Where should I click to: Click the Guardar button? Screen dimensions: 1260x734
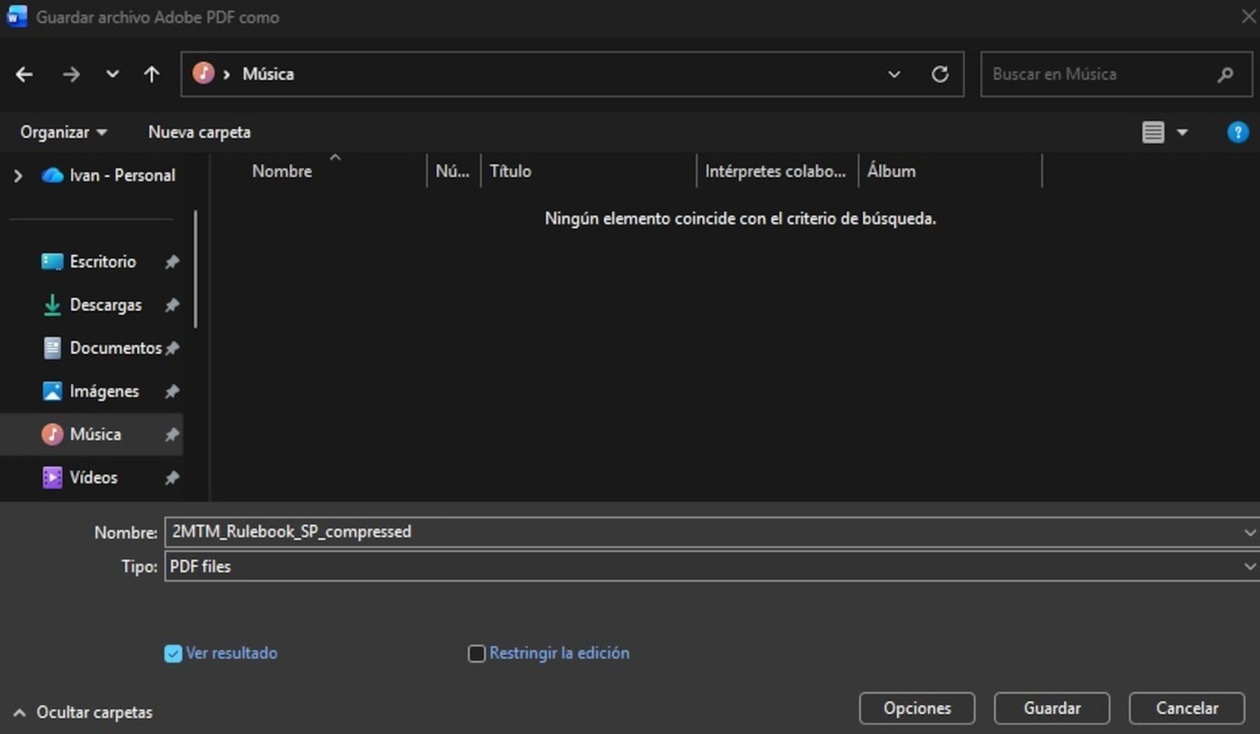point(1051,708)
